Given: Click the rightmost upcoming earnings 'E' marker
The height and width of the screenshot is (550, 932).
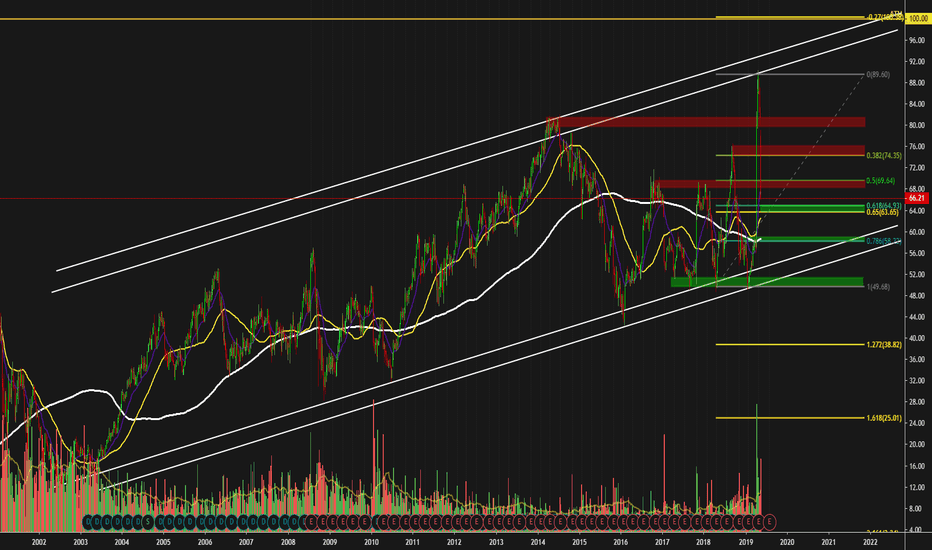Looking at the screenshot, I should [770, 522].
